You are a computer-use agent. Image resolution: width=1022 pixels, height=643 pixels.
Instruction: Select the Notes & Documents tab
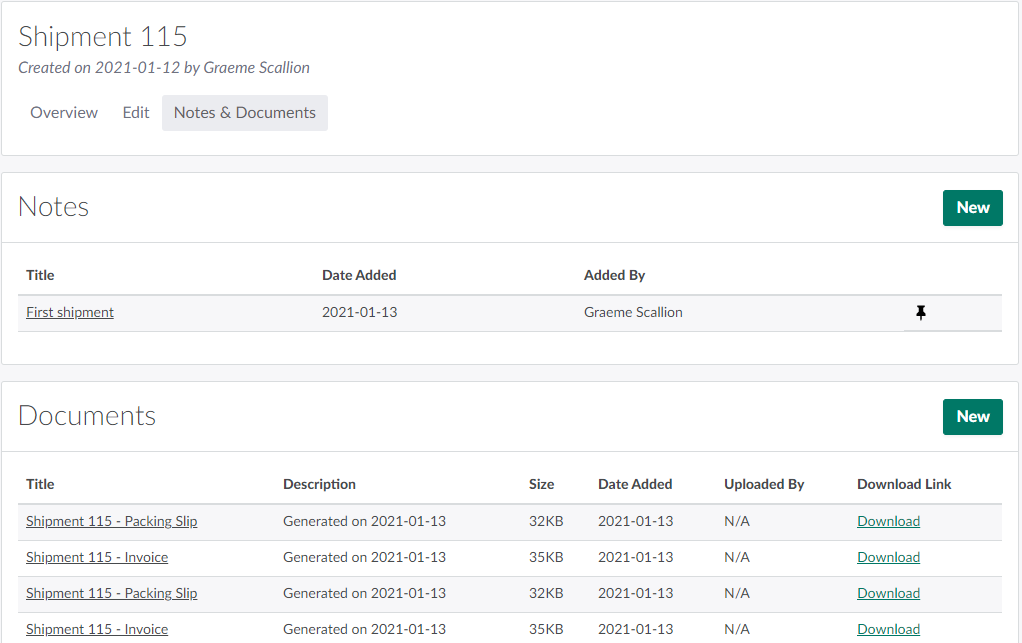click(x=245, y=113)
